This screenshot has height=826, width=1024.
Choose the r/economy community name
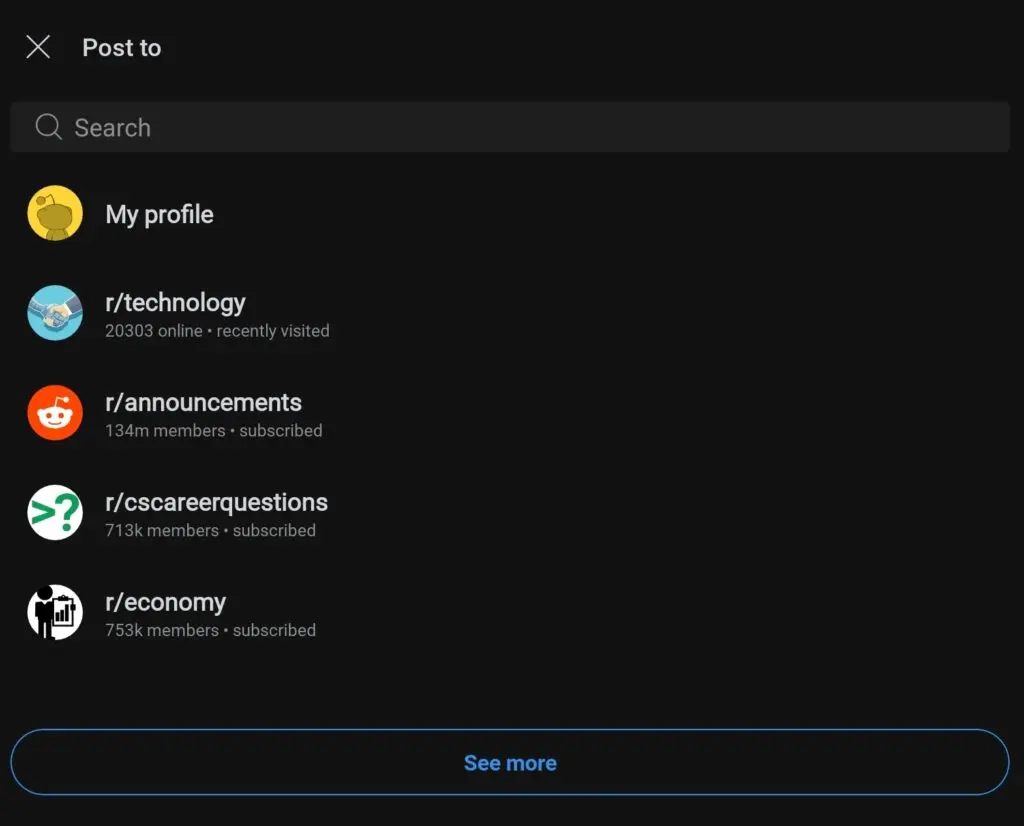point(165,602)
